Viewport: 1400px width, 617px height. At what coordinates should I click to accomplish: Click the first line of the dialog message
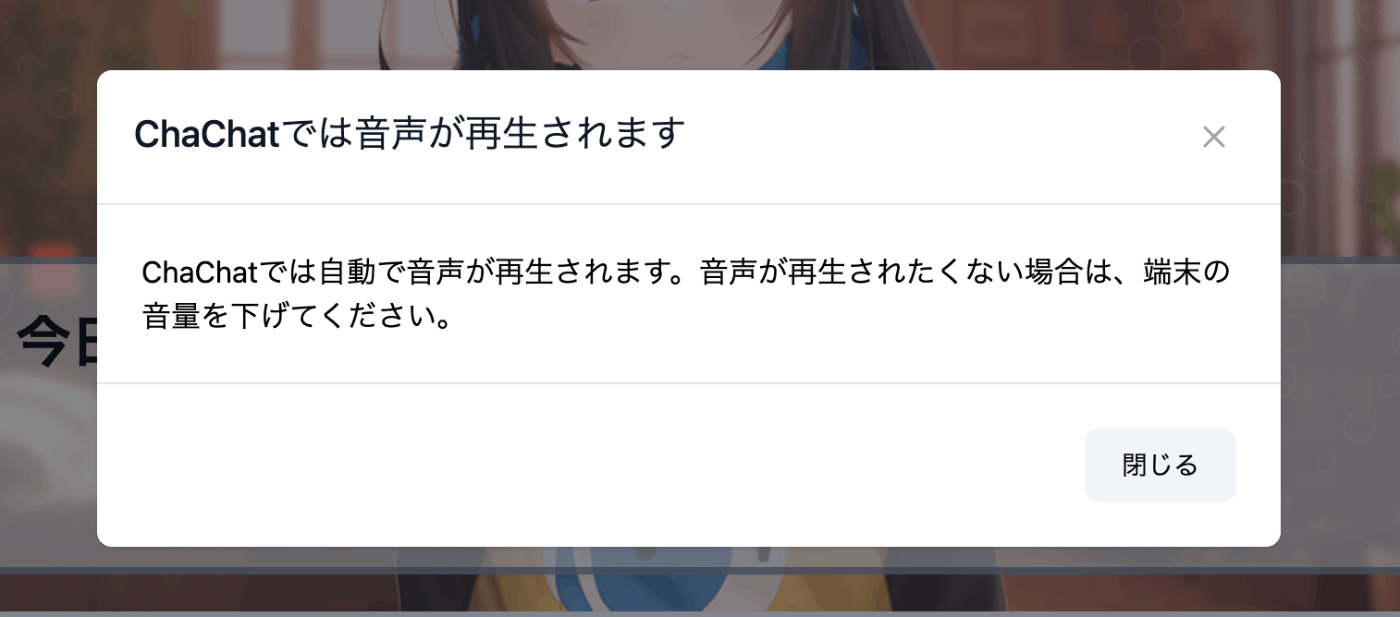(685, 272)
